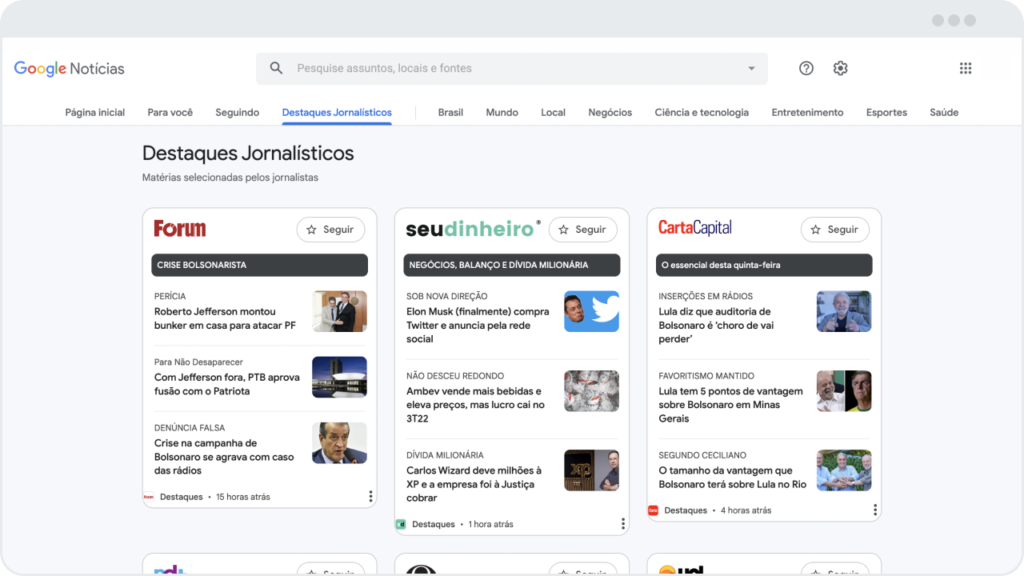
Task: Open the settings gear icon
Action: pyautogui.click(x=840, y=68)
